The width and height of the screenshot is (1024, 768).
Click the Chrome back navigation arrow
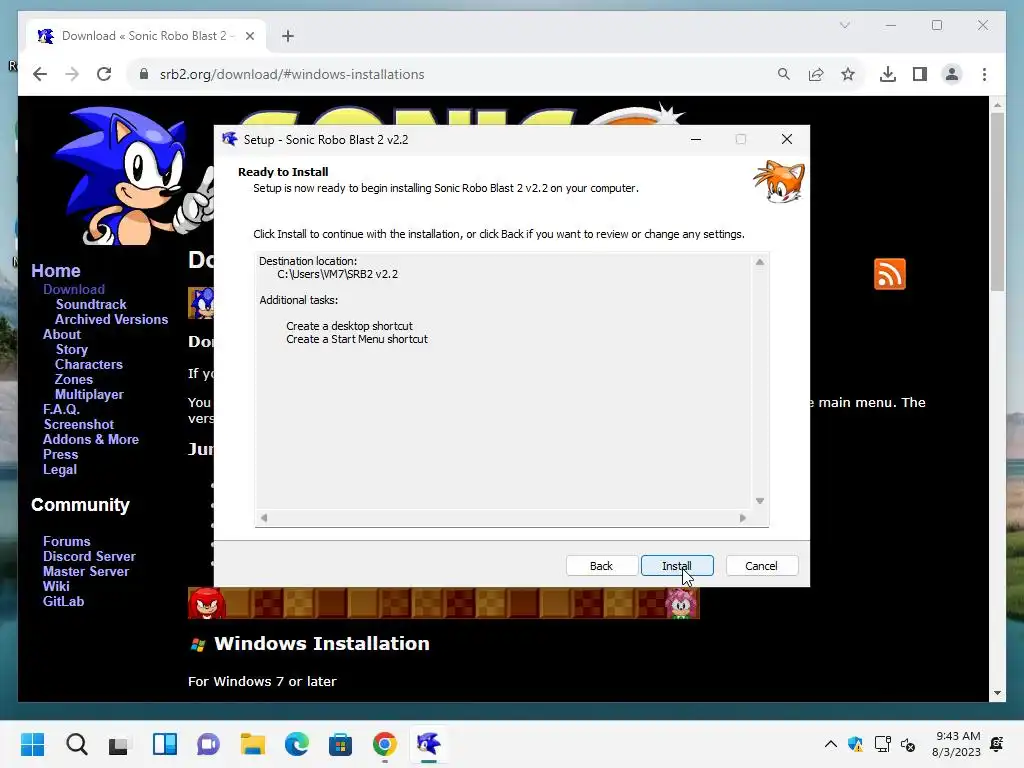[x=40, y=74]
